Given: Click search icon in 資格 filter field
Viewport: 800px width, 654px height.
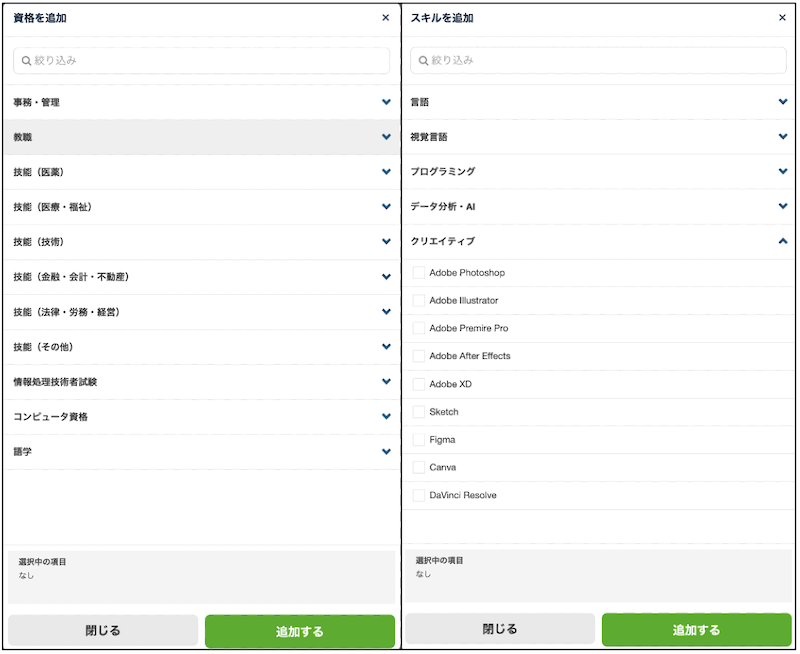Looking at the screenshot, I should (x=26, y=61).
